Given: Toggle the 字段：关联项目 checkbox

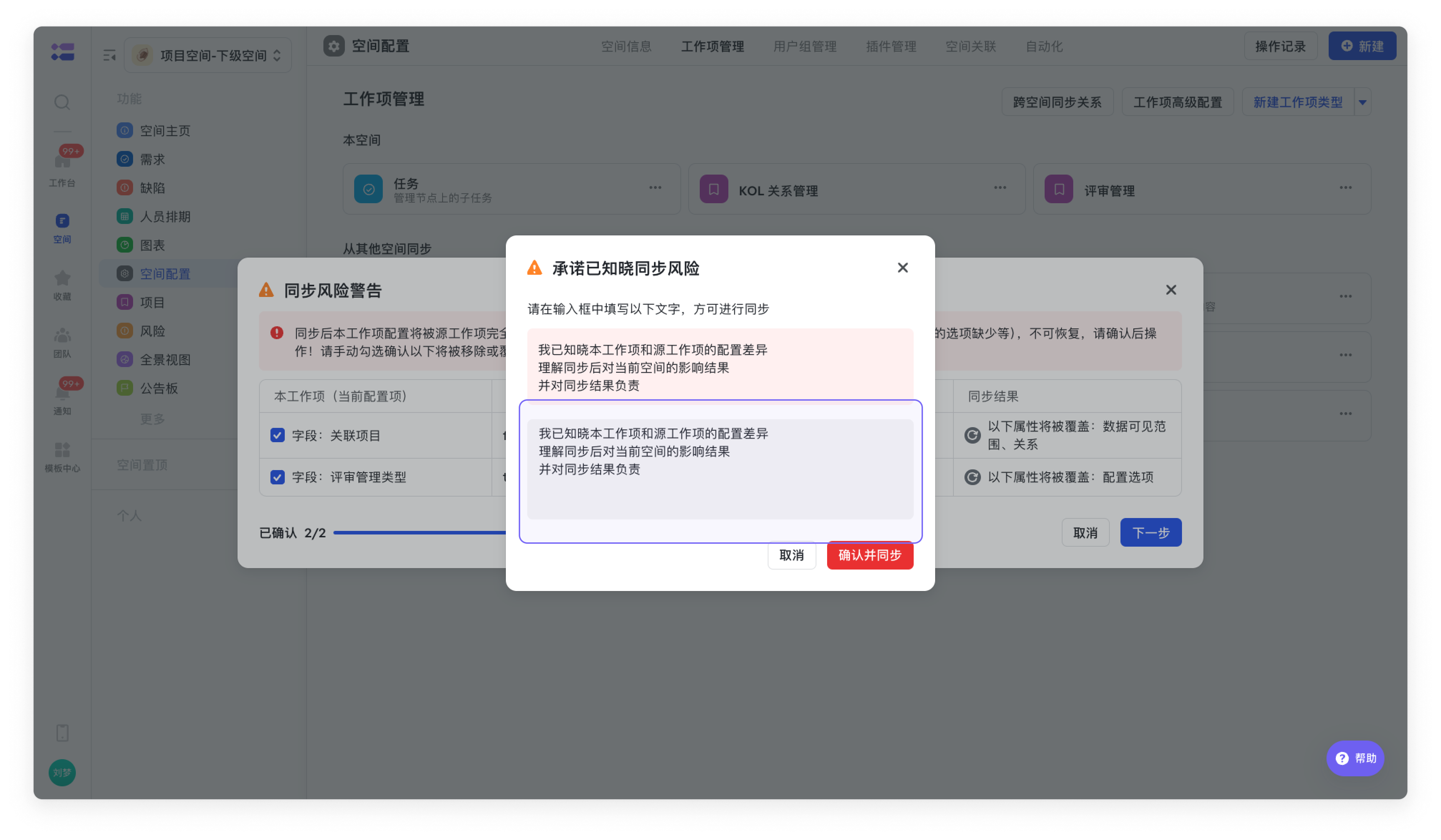Looking at the screenshot, I should coord(277,435).
